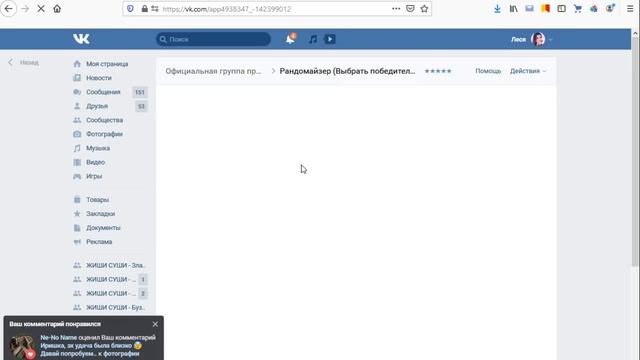The width and height of the screenshot is (640, 360).
Task: Open the downloads arrow in browser toolbar
Action: [x=497, y=9]
